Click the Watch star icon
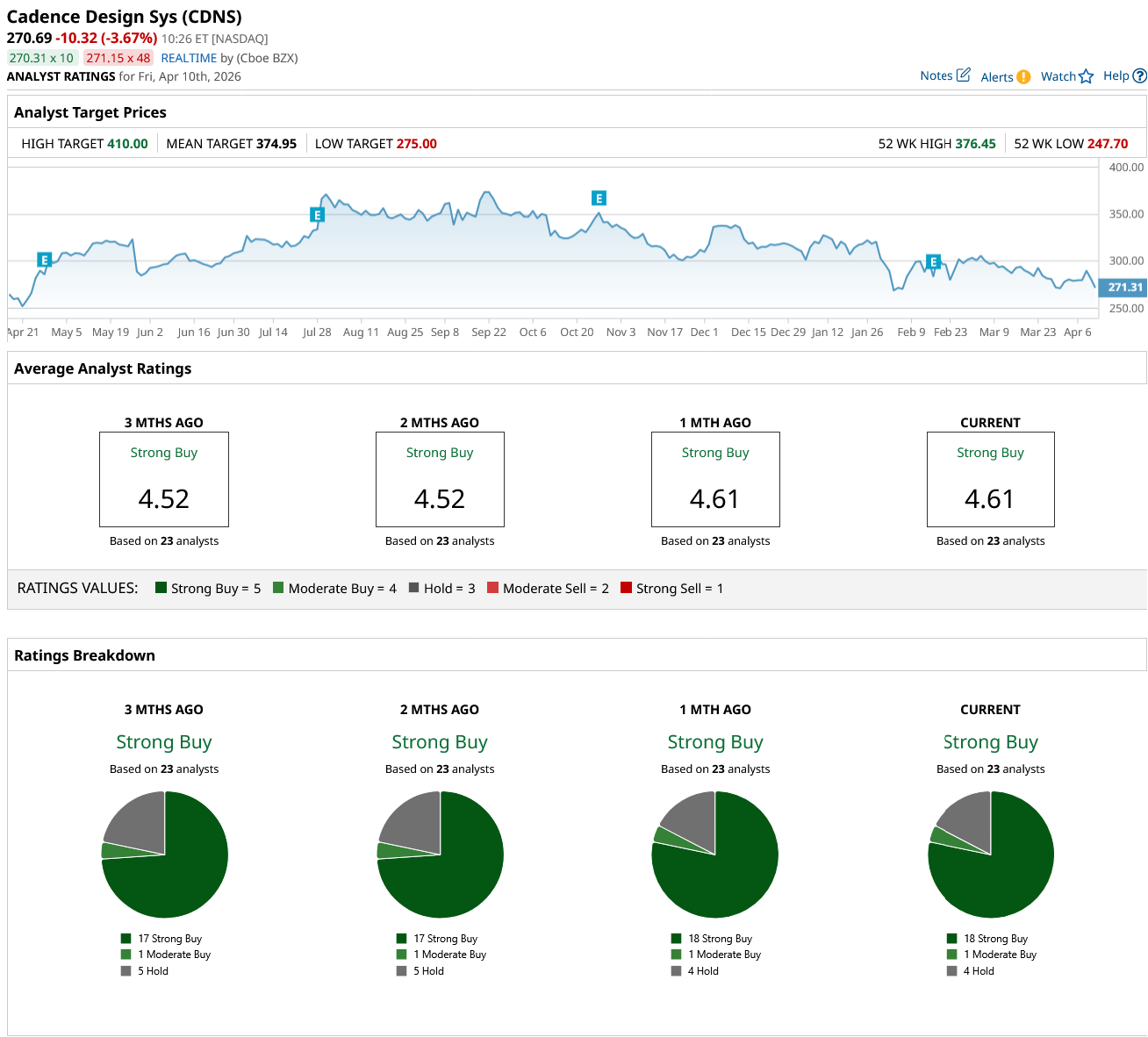The height and width of the screenshot is (1037, 1148). point(1086,76)
